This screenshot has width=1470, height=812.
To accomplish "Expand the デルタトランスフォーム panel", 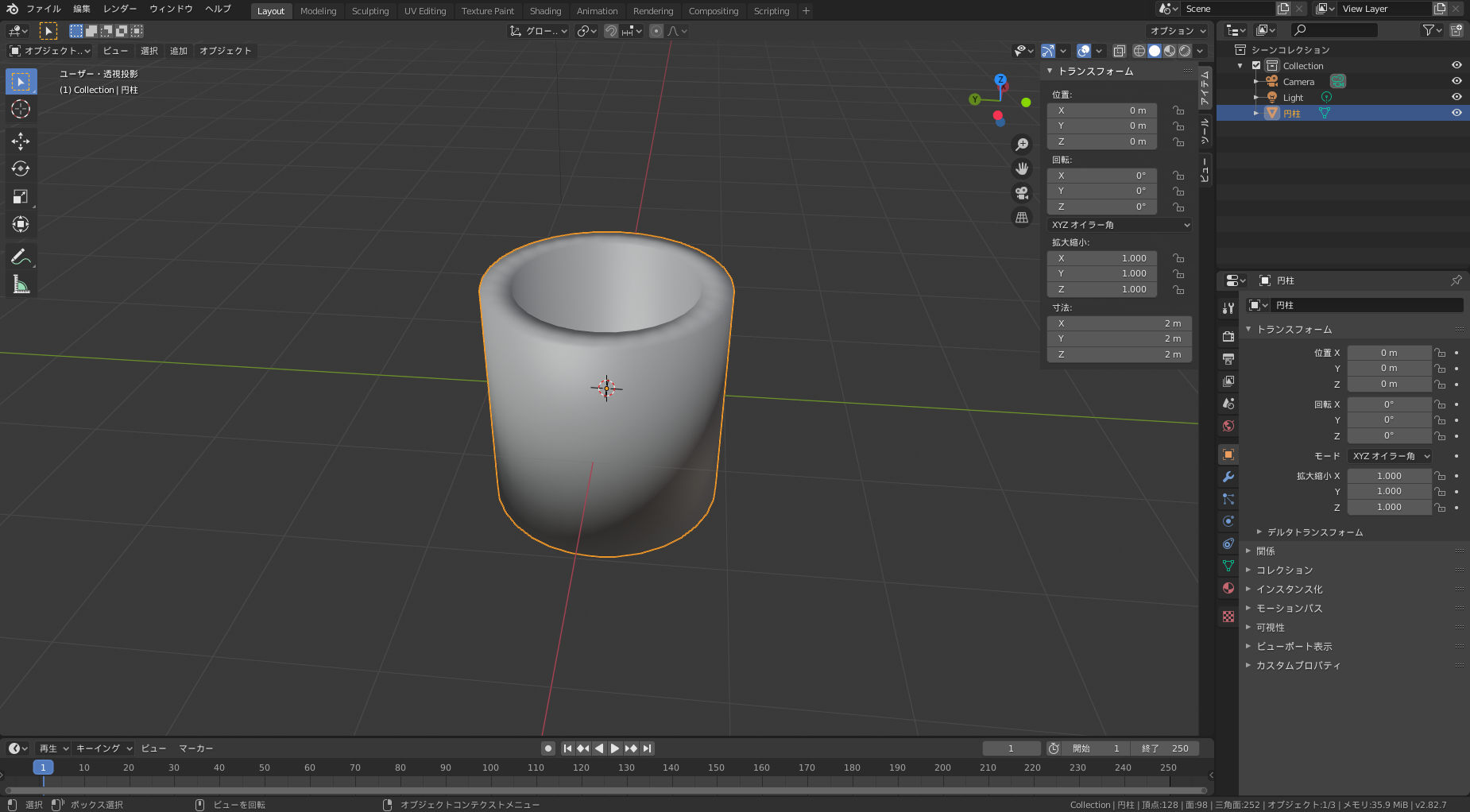I will tap(1314, 532).
